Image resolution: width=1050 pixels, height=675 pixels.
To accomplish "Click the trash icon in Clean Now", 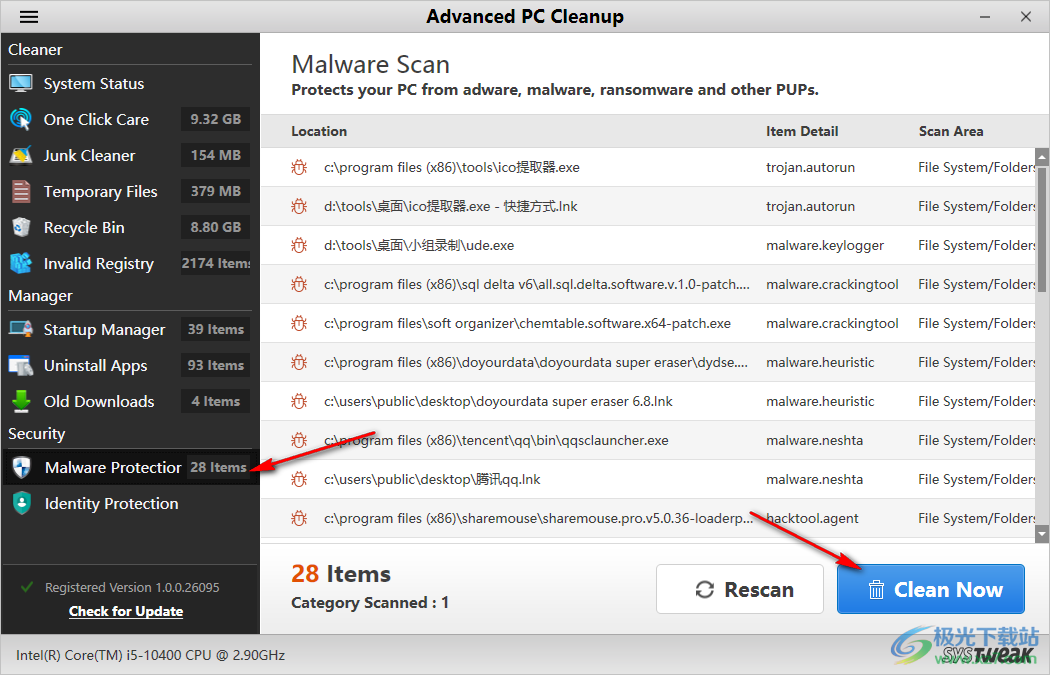I will [876, 590].
